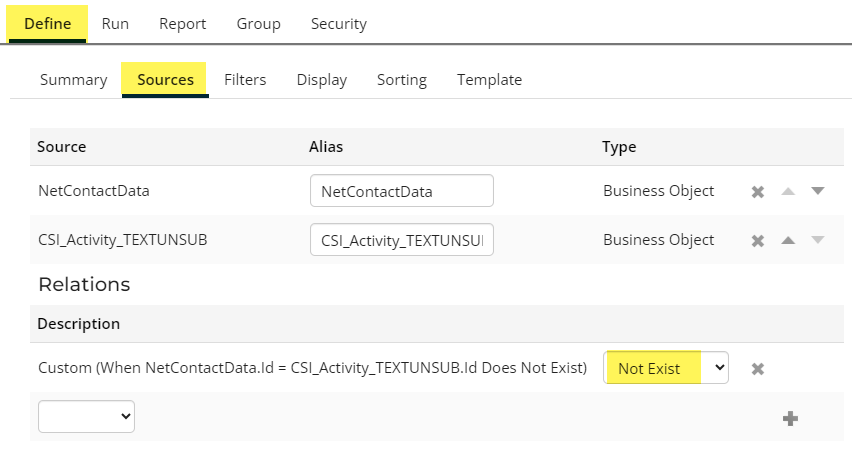This screenshot has width=852, height=452.
Task: Switch to the Run tab
Action: coord(115,23)
